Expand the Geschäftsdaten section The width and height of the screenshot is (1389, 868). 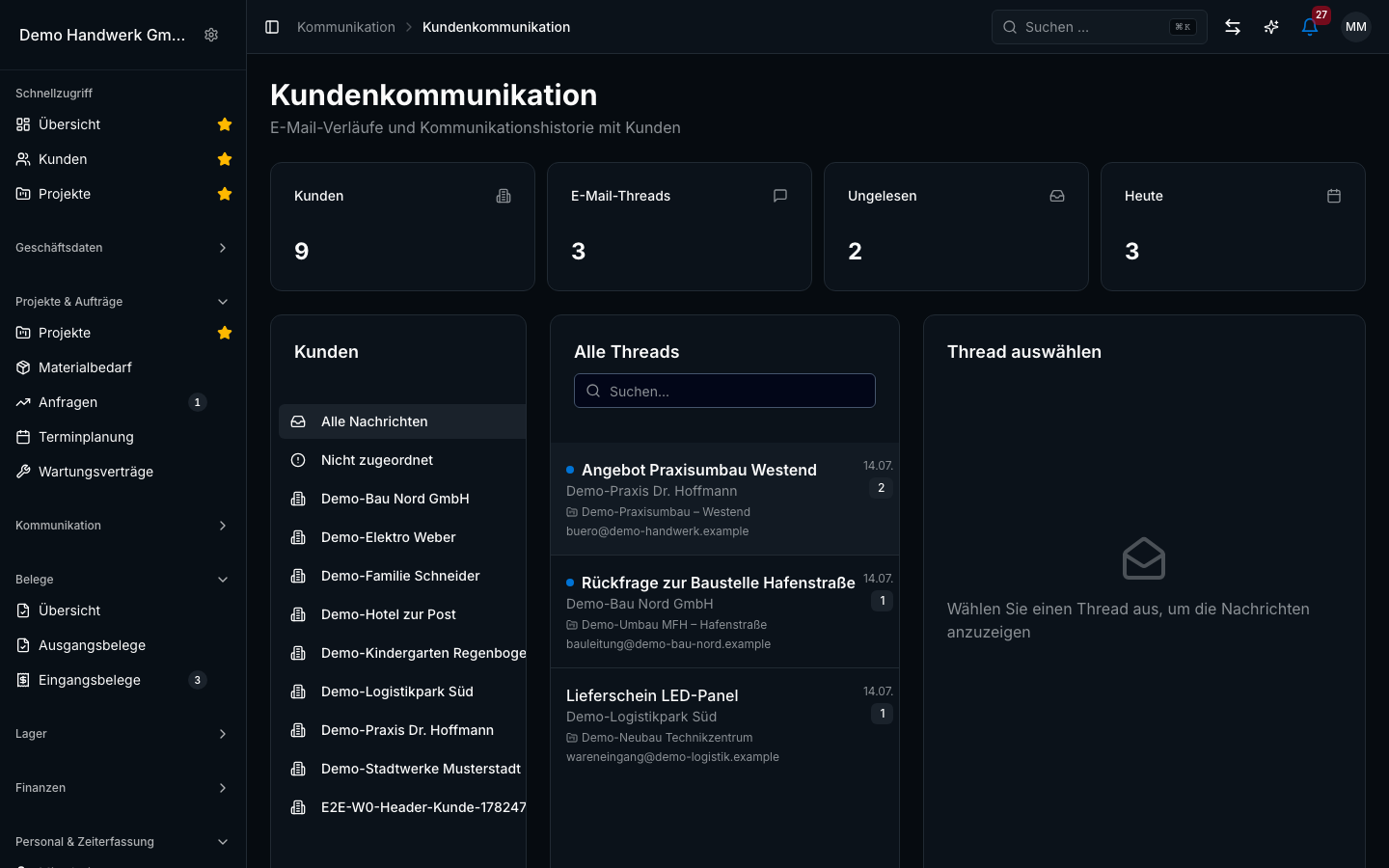123,248
